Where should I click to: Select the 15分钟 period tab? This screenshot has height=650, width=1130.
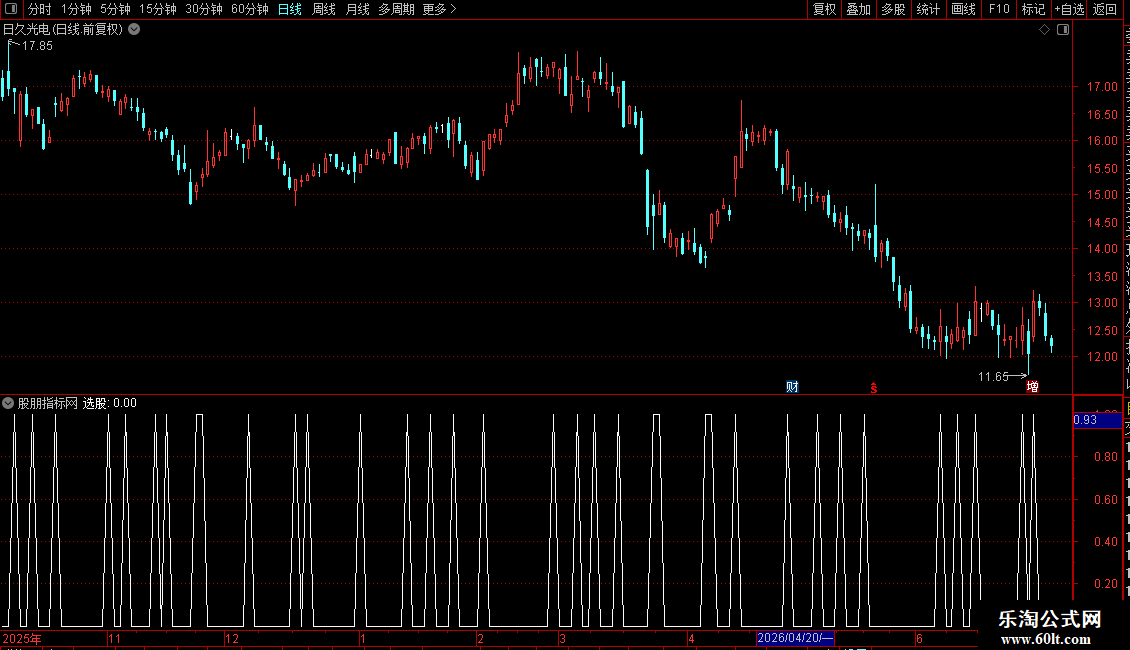pos(157,9)
